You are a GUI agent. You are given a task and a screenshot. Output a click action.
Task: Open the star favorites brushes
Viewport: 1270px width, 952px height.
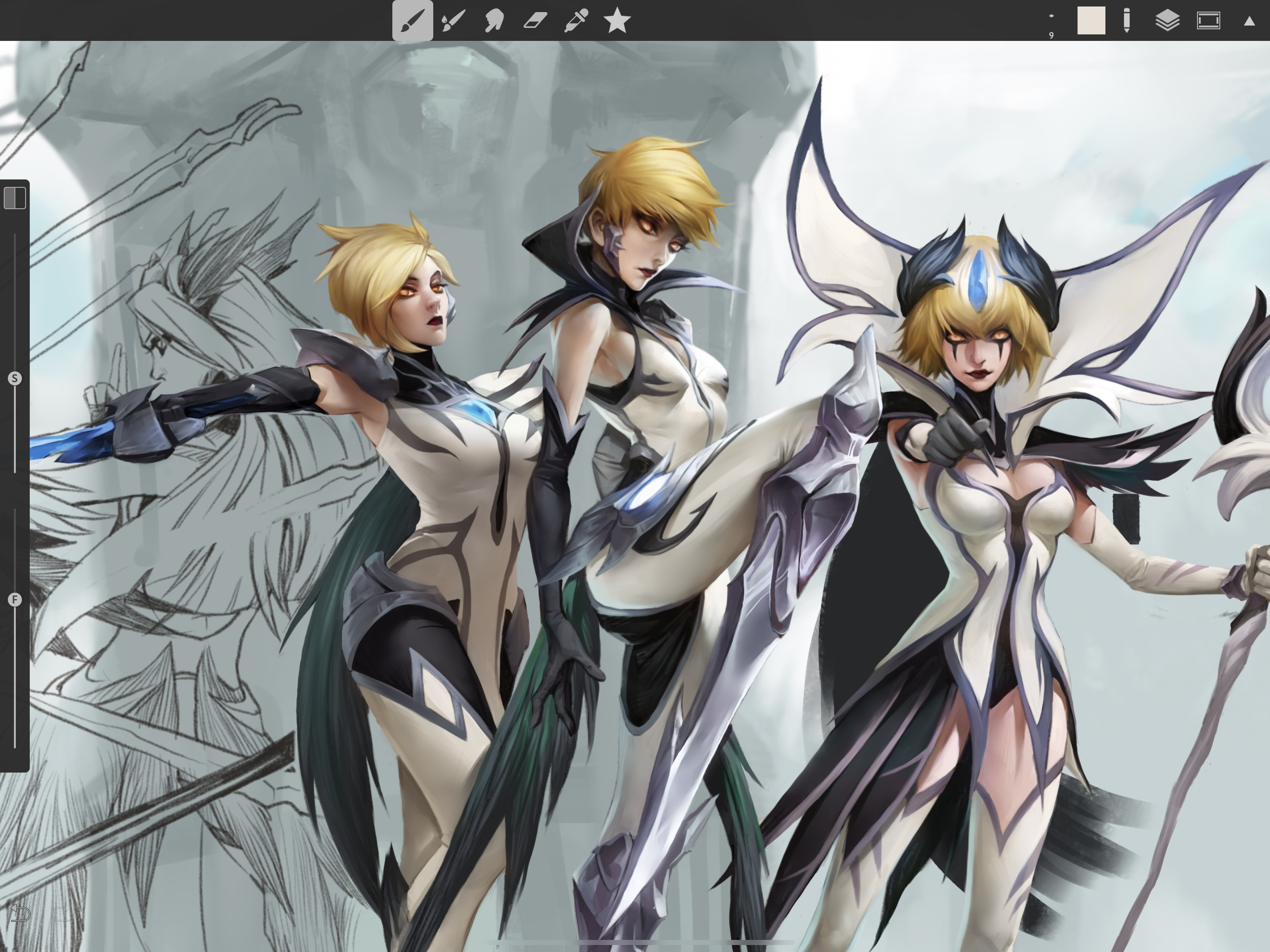tap(617, 21)
